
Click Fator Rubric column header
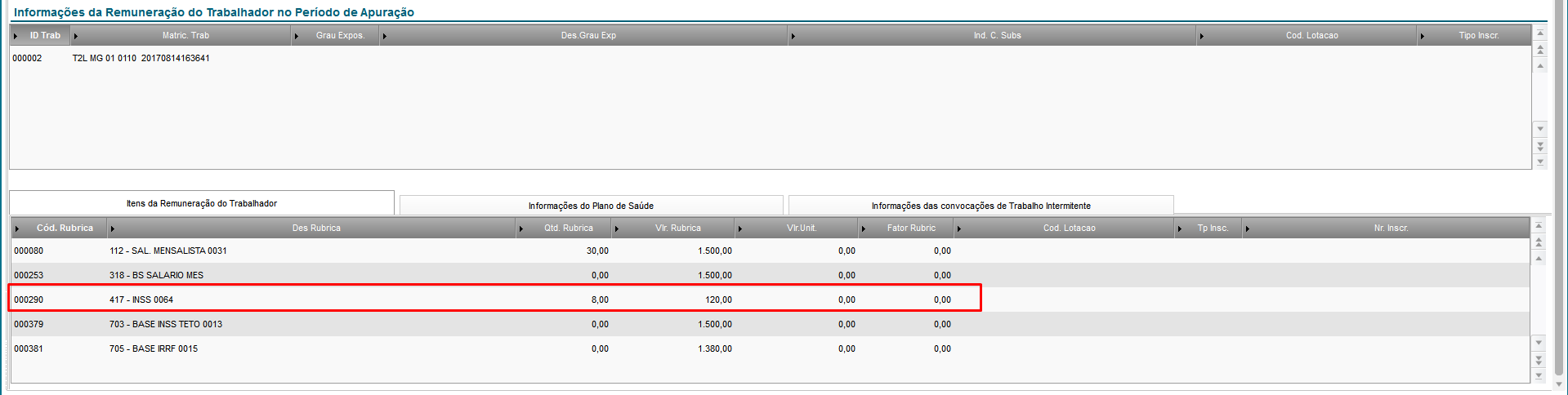pyautogui.click(x=907, y=228)
